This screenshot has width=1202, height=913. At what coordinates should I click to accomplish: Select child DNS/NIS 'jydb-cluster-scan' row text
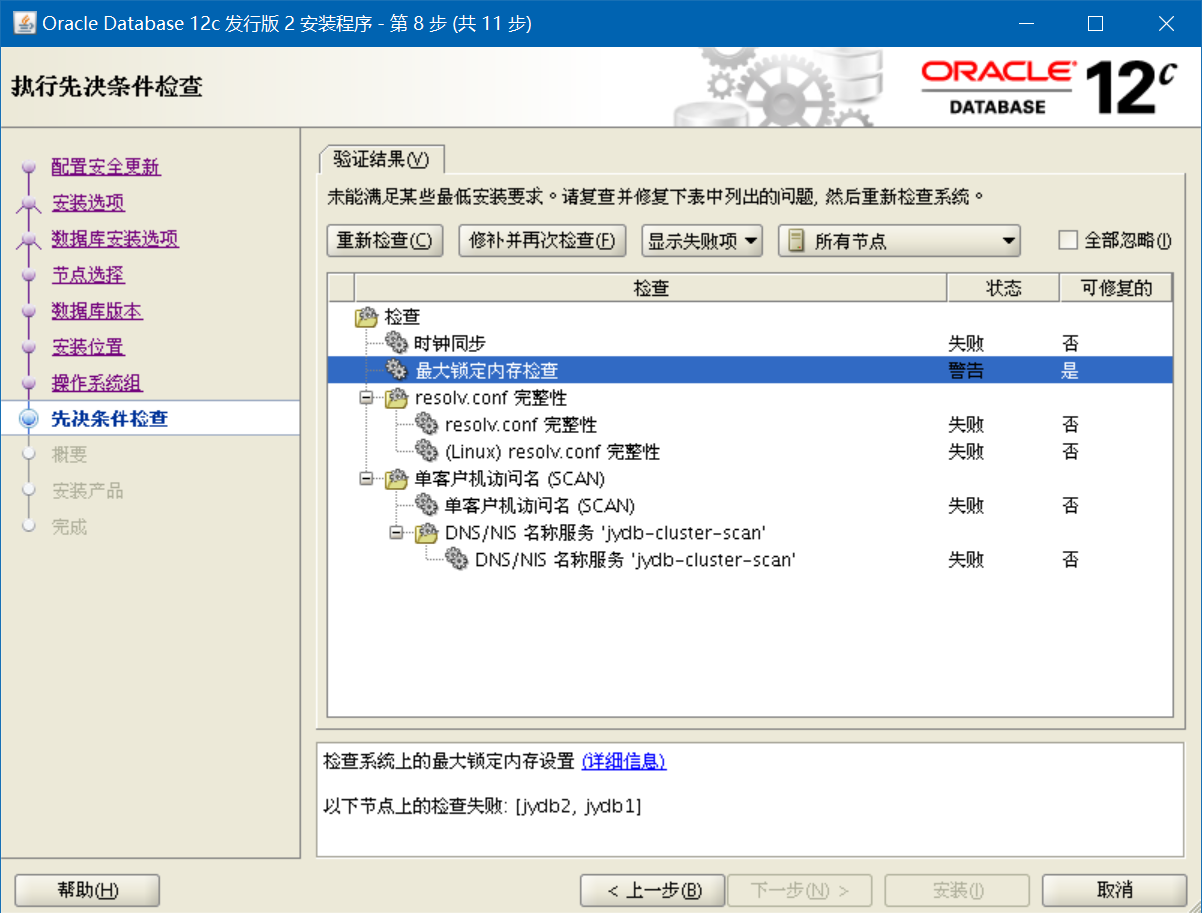(x=635, y=559)
